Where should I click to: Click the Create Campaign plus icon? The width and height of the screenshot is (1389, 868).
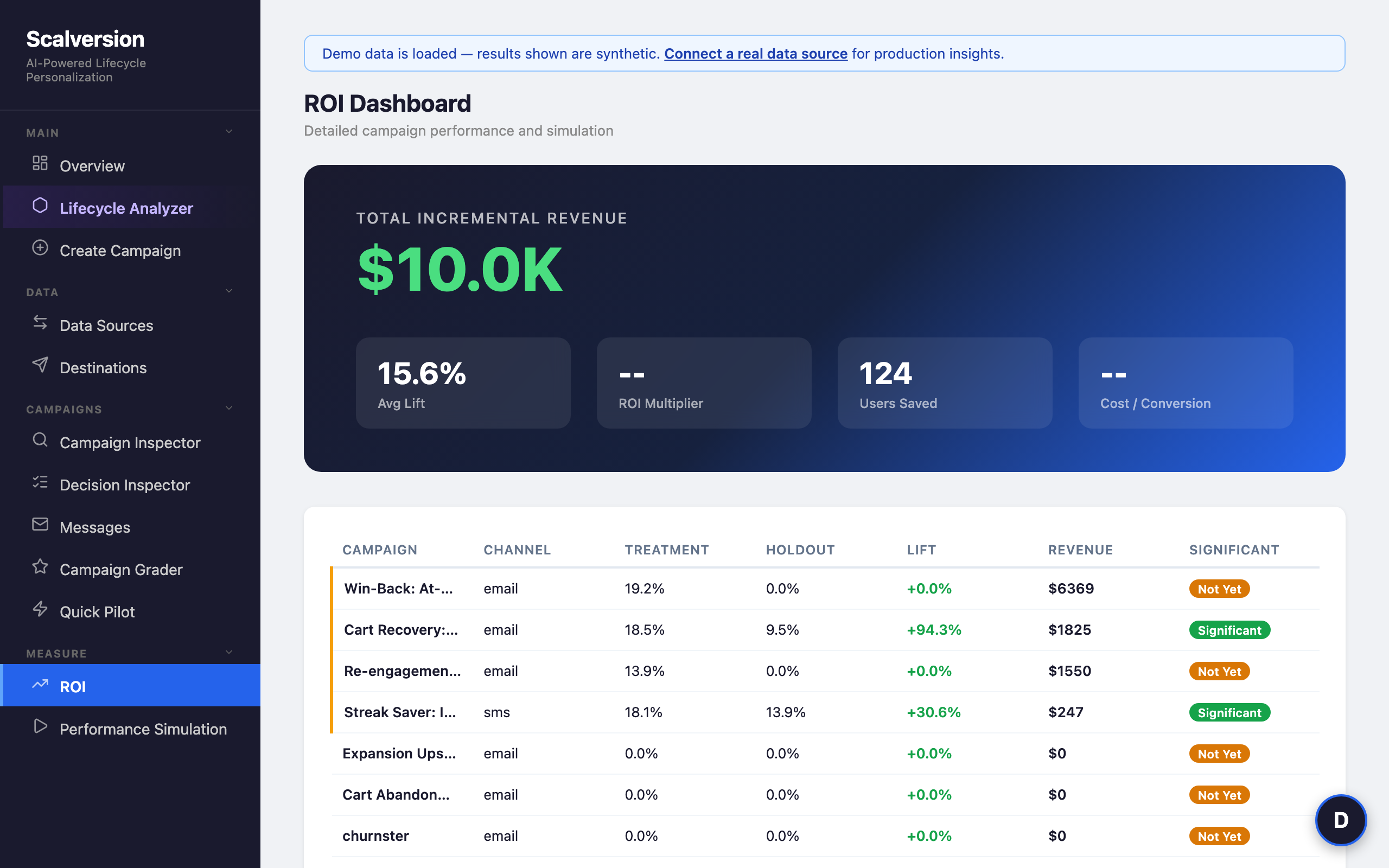[x=40, y=248]
